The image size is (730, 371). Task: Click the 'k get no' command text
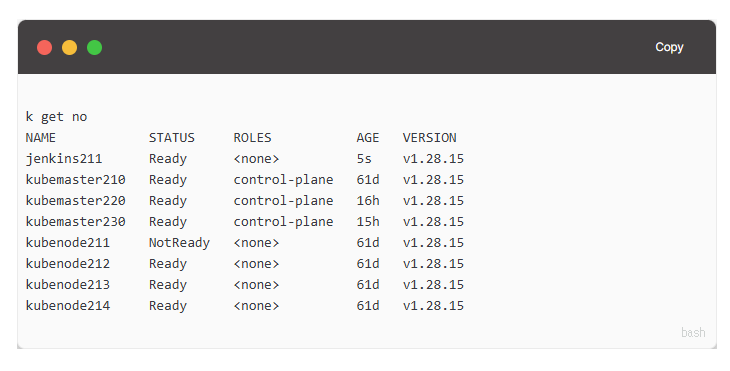click(56, 117)
